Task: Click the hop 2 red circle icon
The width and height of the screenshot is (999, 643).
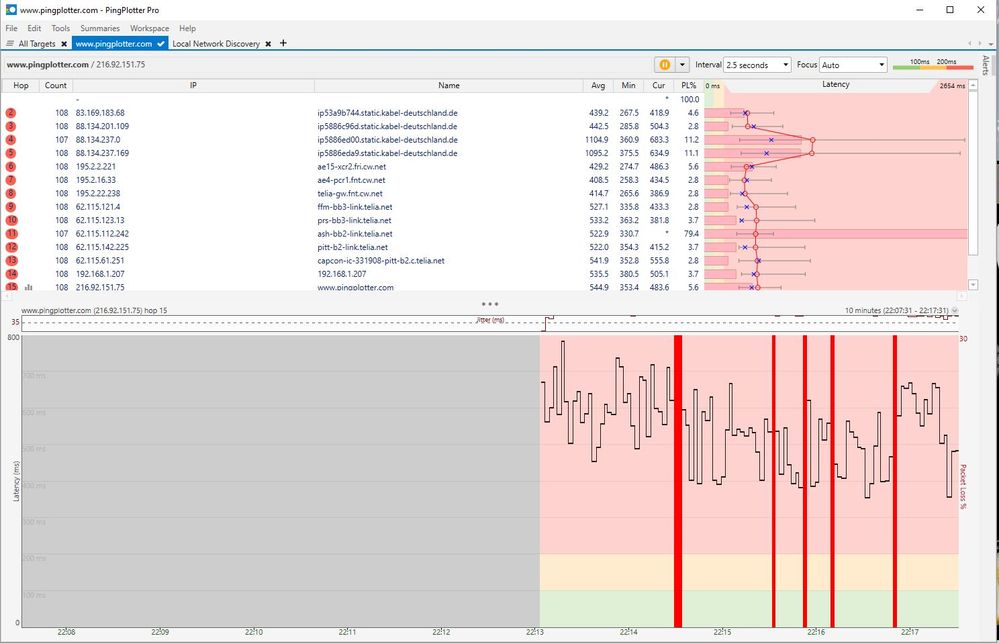Action: pyautogui.click(x=11, y=113)
